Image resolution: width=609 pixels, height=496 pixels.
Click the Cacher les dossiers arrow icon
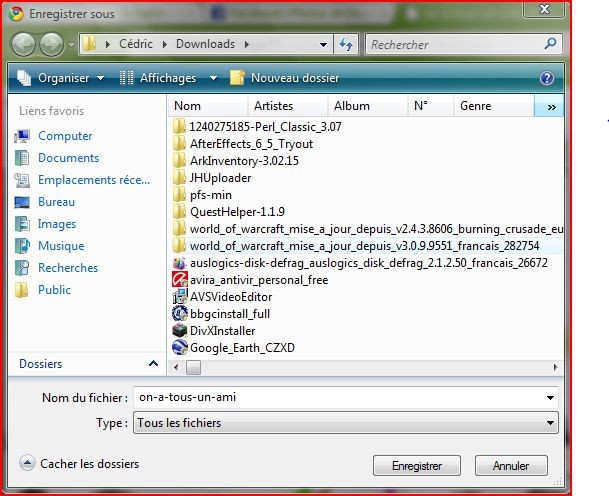tap(27, 463)
